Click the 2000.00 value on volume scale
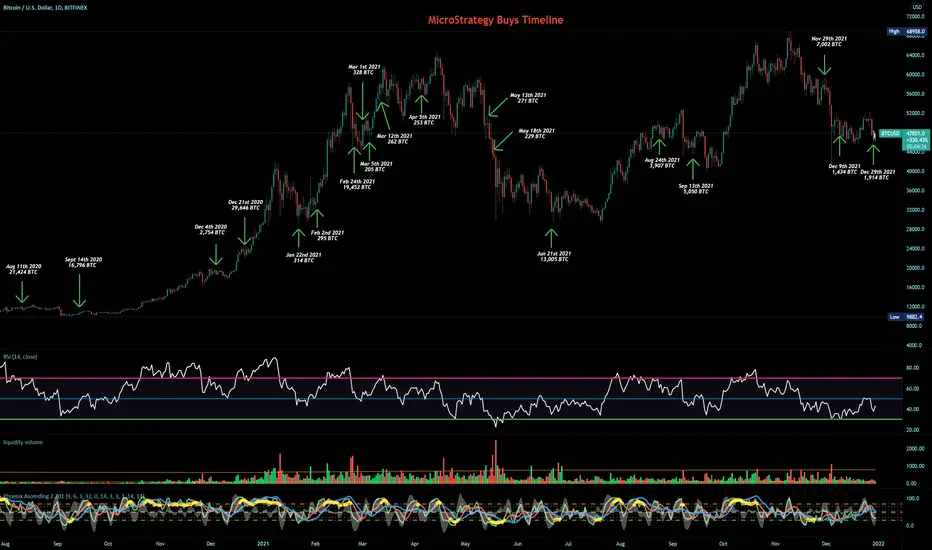 point(915,449)
